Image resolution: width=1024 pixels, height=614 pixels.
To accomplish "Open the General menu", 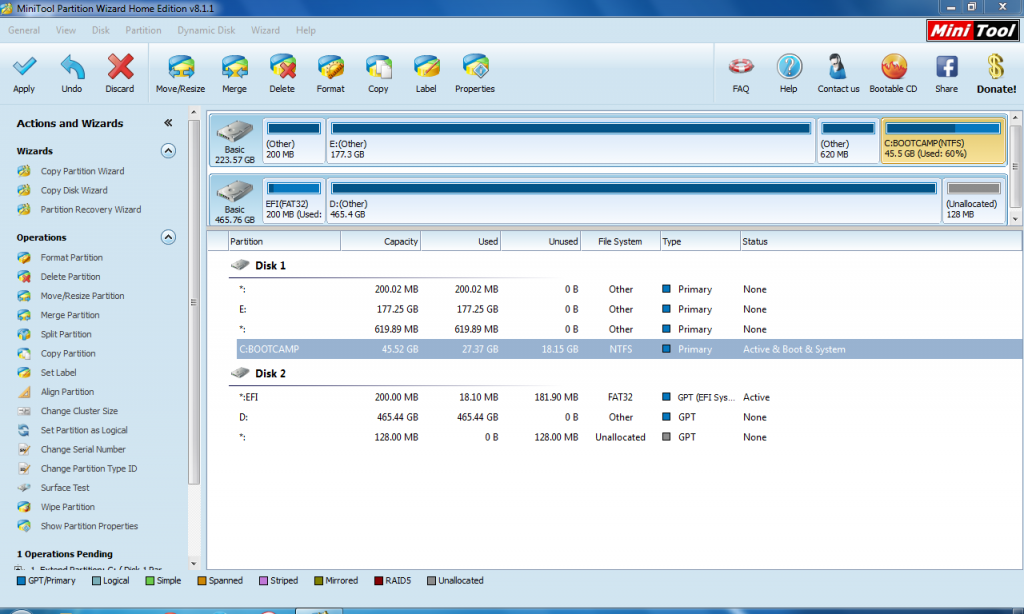I will [24, 30].
